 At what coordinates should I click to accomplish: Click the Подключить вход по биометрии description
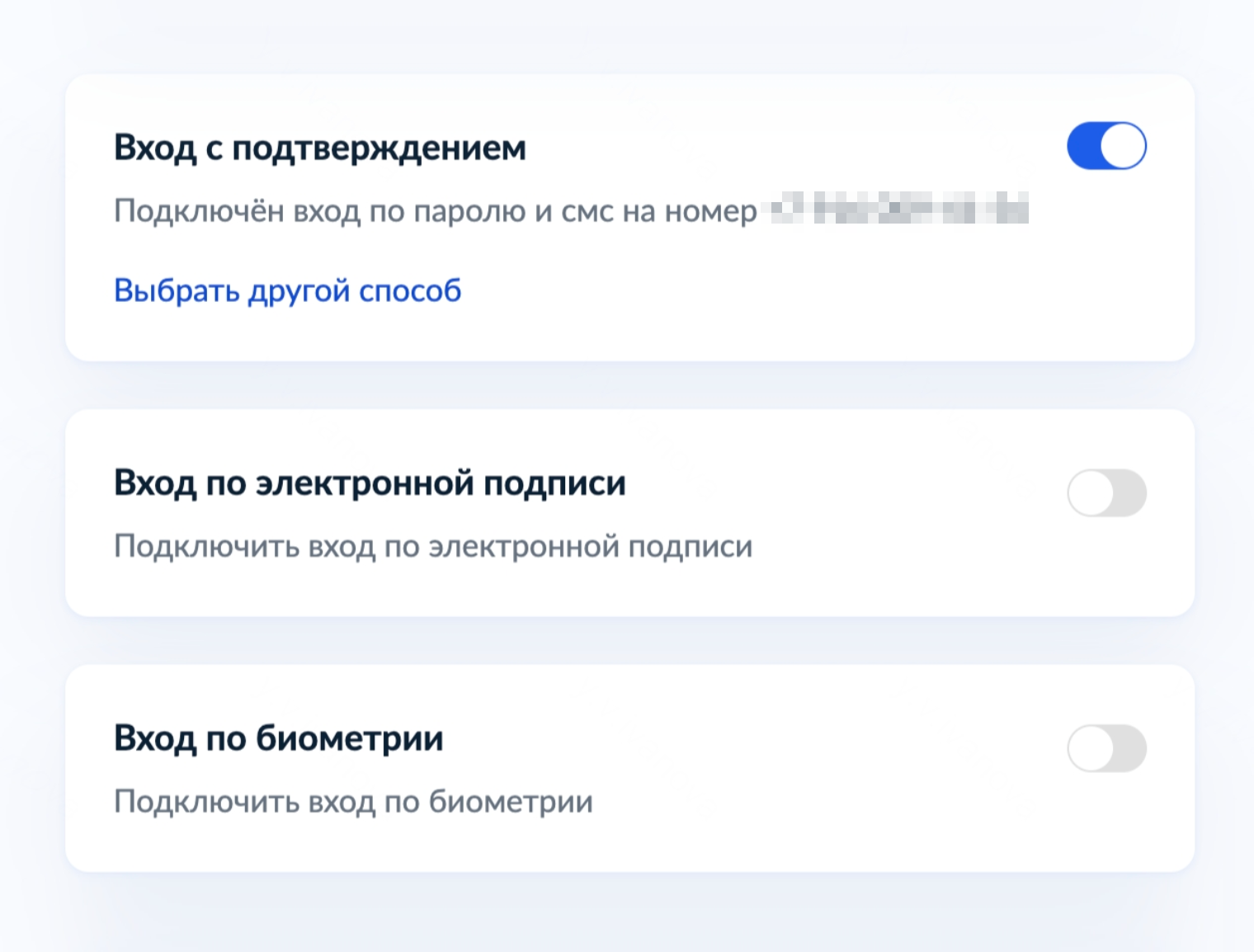[353, 802]
